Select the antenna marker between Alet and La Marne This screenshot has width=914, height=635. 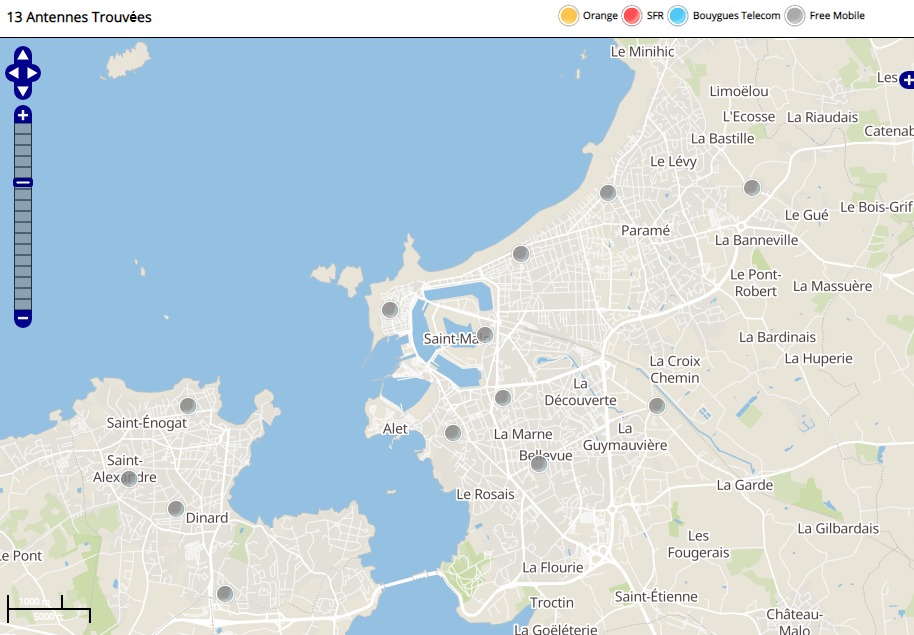point(453,433)
